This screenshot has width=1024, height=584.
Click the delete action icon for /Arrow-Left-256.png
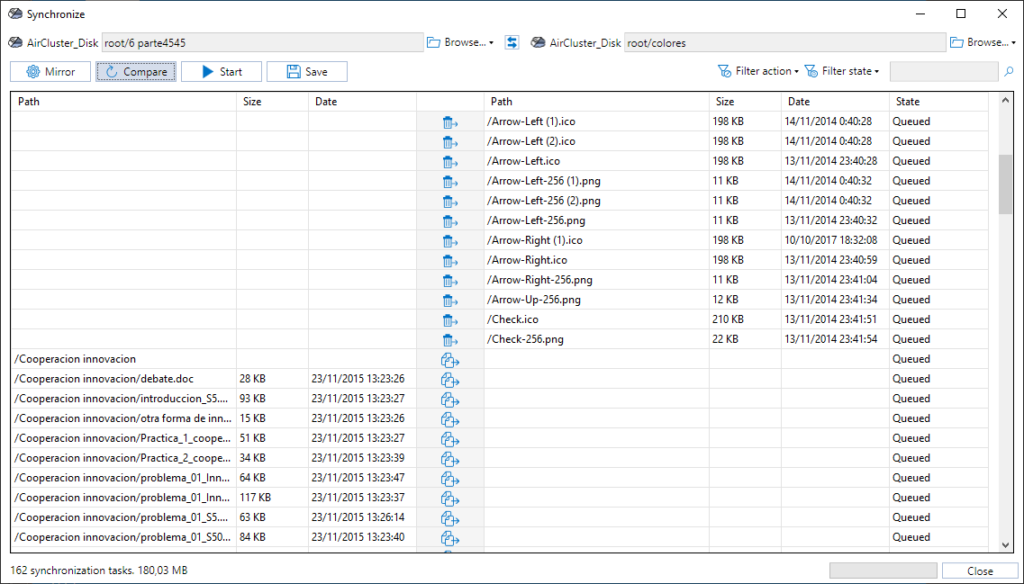450,221
